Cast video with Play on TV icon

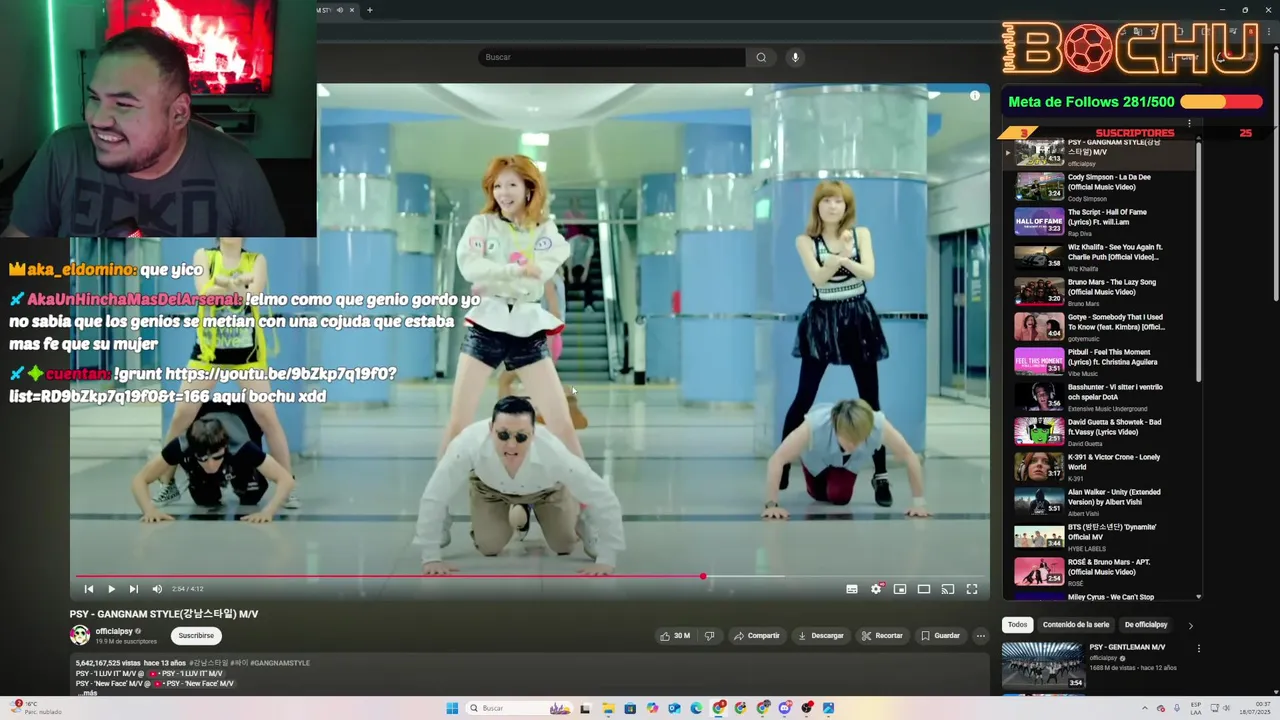[948, 589]
